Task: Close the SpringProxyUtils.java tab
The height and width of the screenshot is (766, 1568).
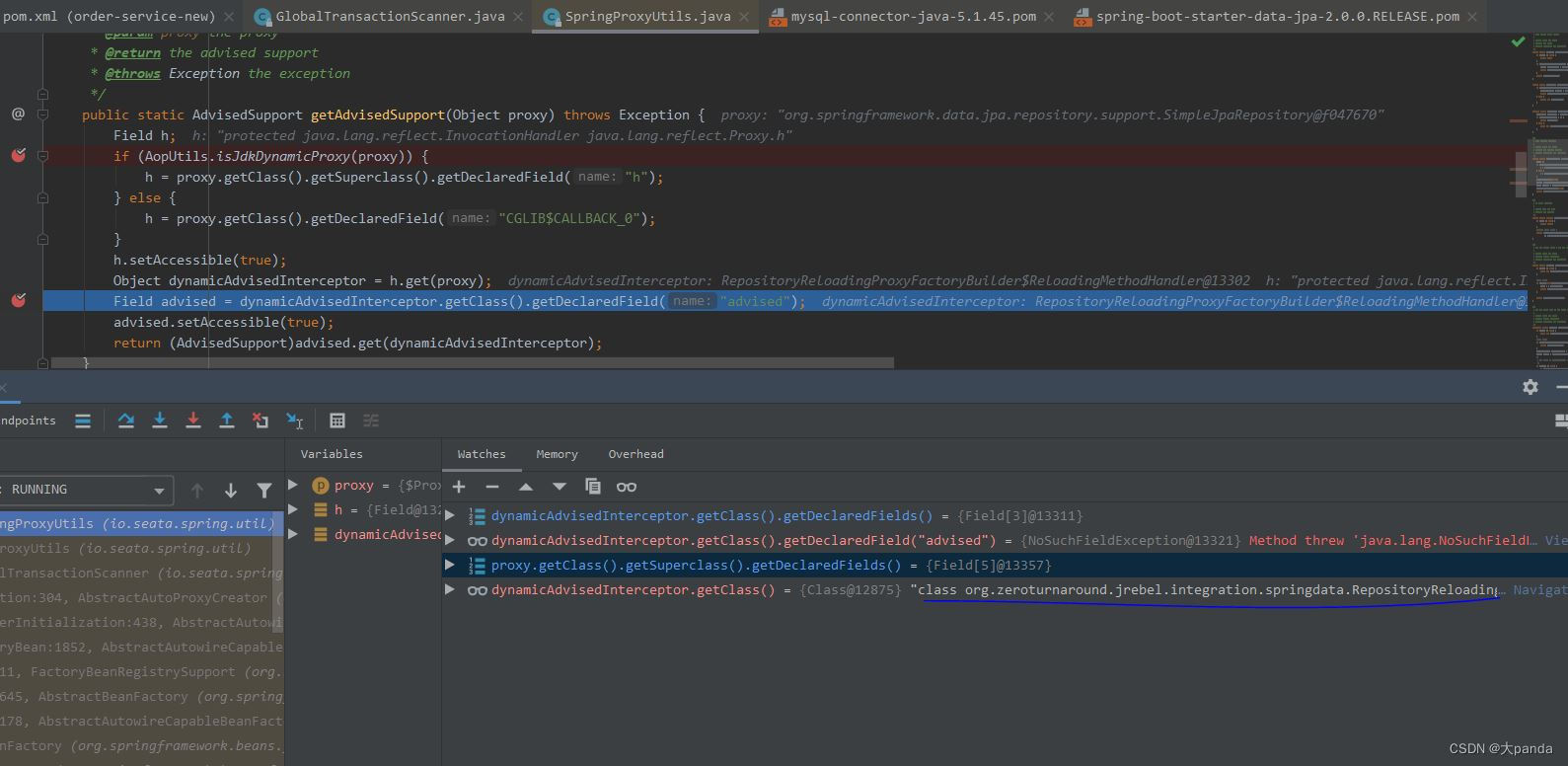Action: coord(745,17)
